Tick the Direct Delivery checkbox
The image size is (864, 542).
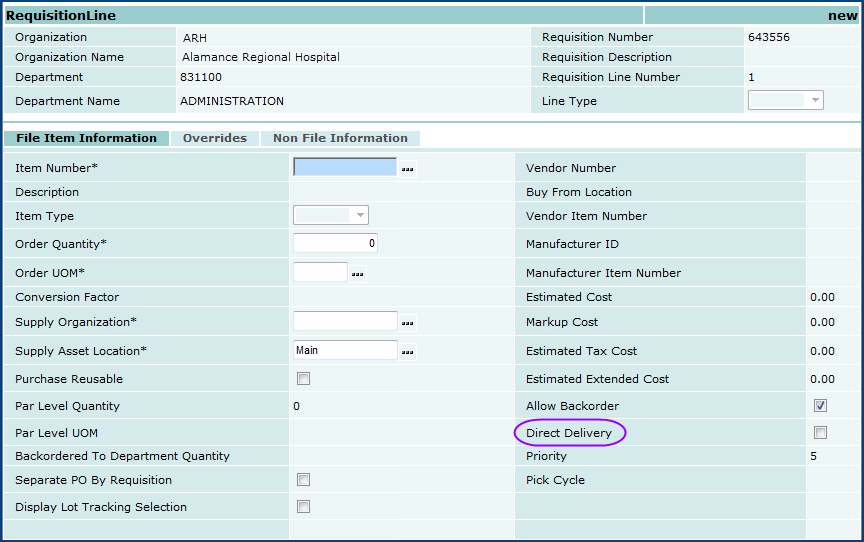click(x=820, y=433)
